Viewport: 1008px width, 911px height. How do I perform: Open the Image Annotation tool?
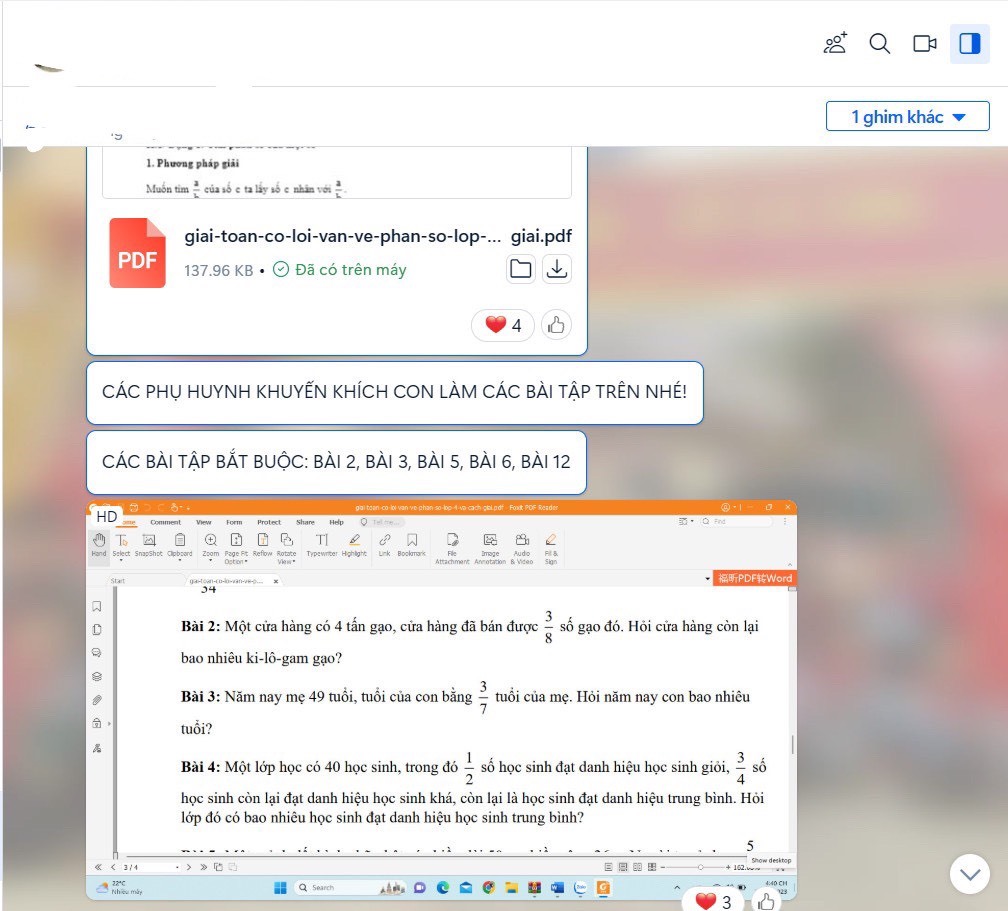click(489, 542)
